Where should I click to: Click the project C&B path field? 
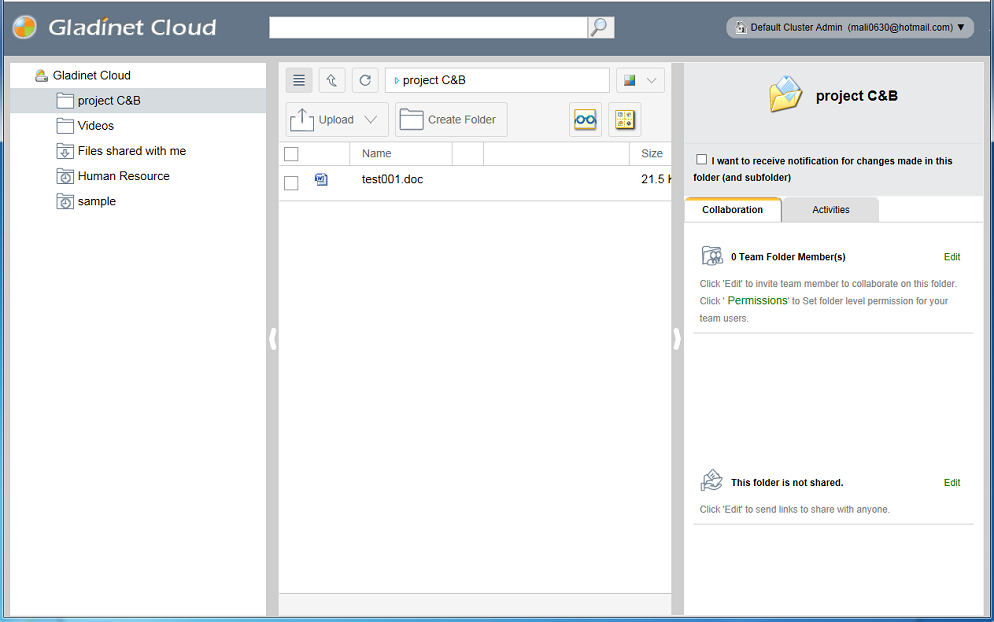(x=497, y=81)
